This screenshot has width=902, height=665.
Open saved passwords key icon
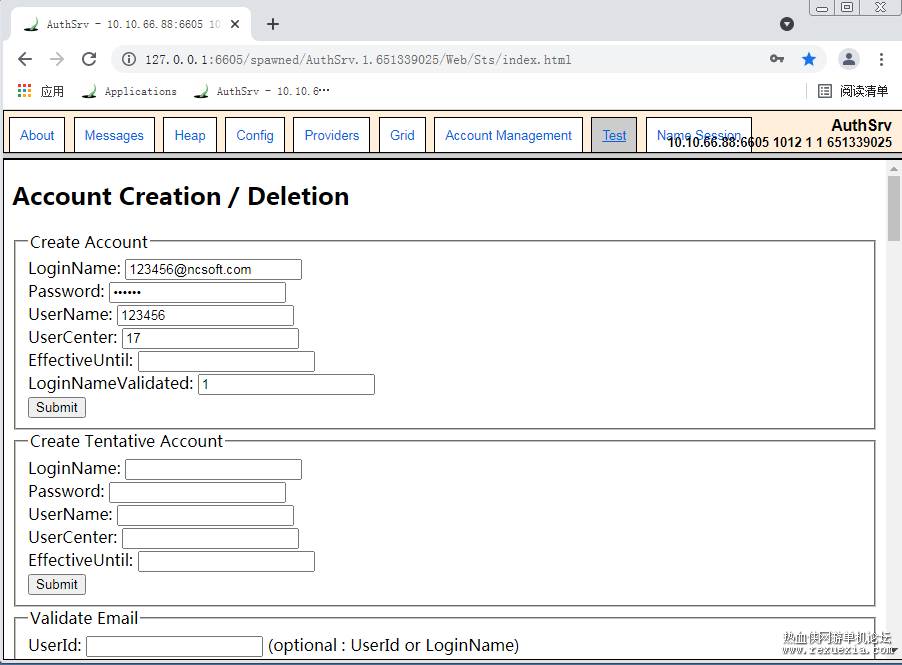pyautogui.click(x=777, y=59)
